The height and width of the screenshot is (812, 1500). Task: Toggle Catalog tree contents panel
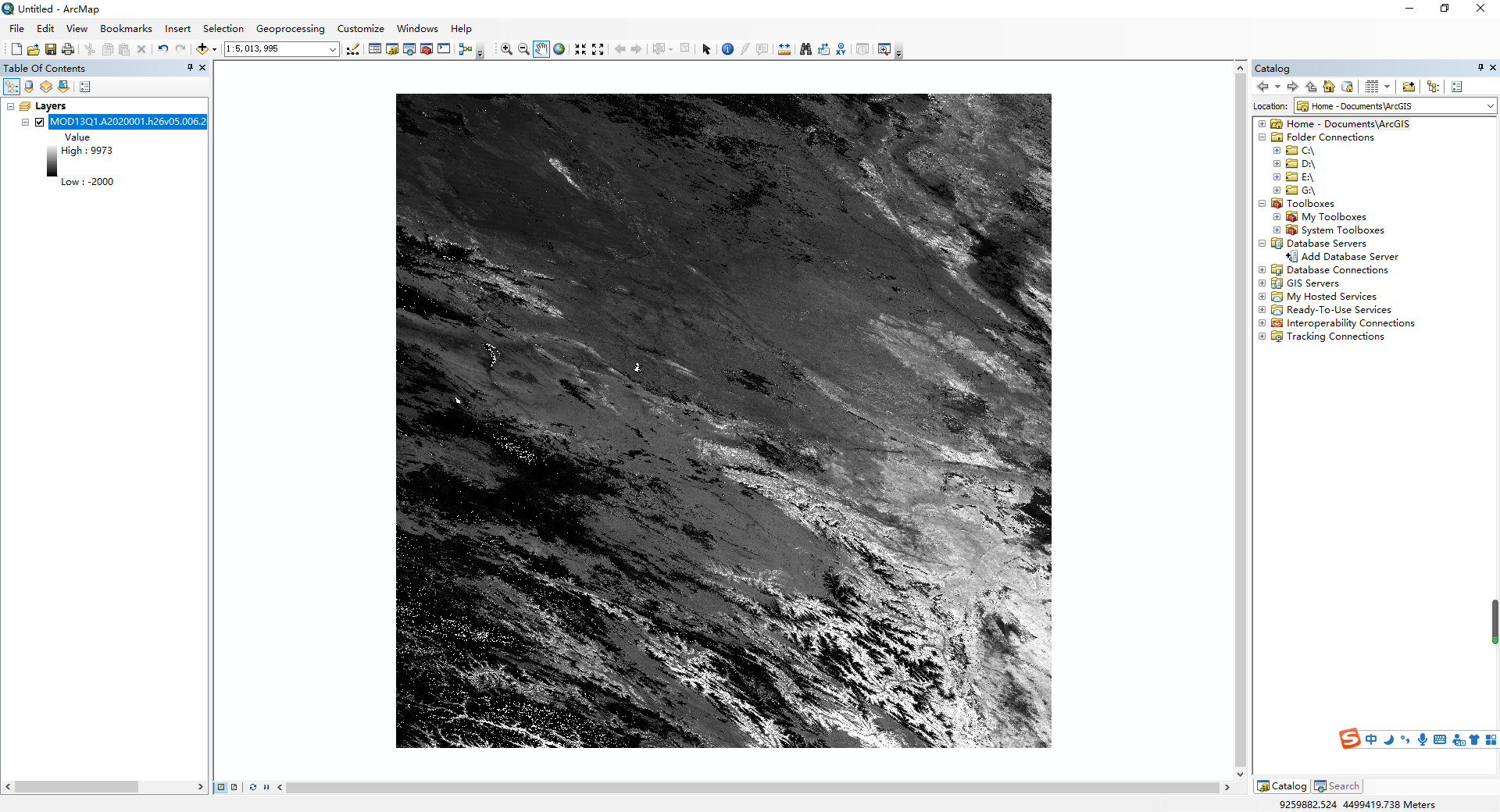click(x=1433, y=87)
